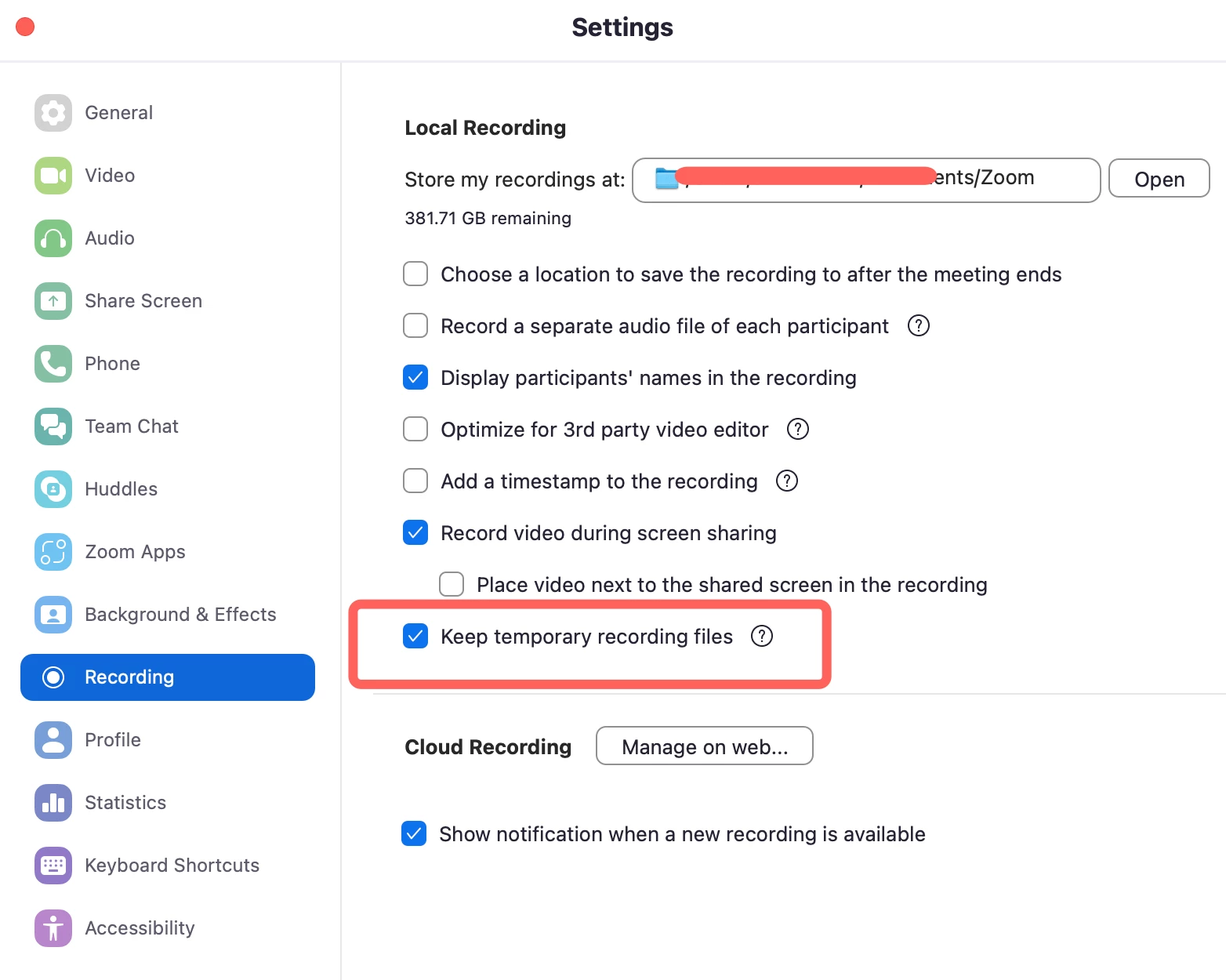The width and height of the screenshot is (1226, 980).
Task: Click the Share Screen arrow icon
Action: coord(53,301)
